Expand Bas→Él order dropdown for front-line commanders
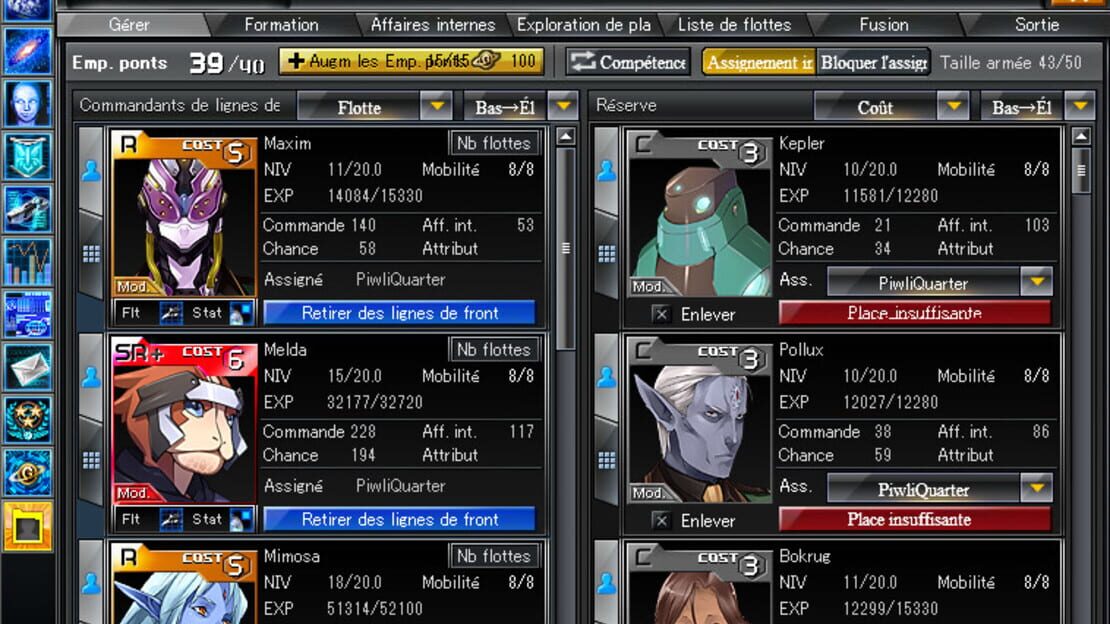 521,107
